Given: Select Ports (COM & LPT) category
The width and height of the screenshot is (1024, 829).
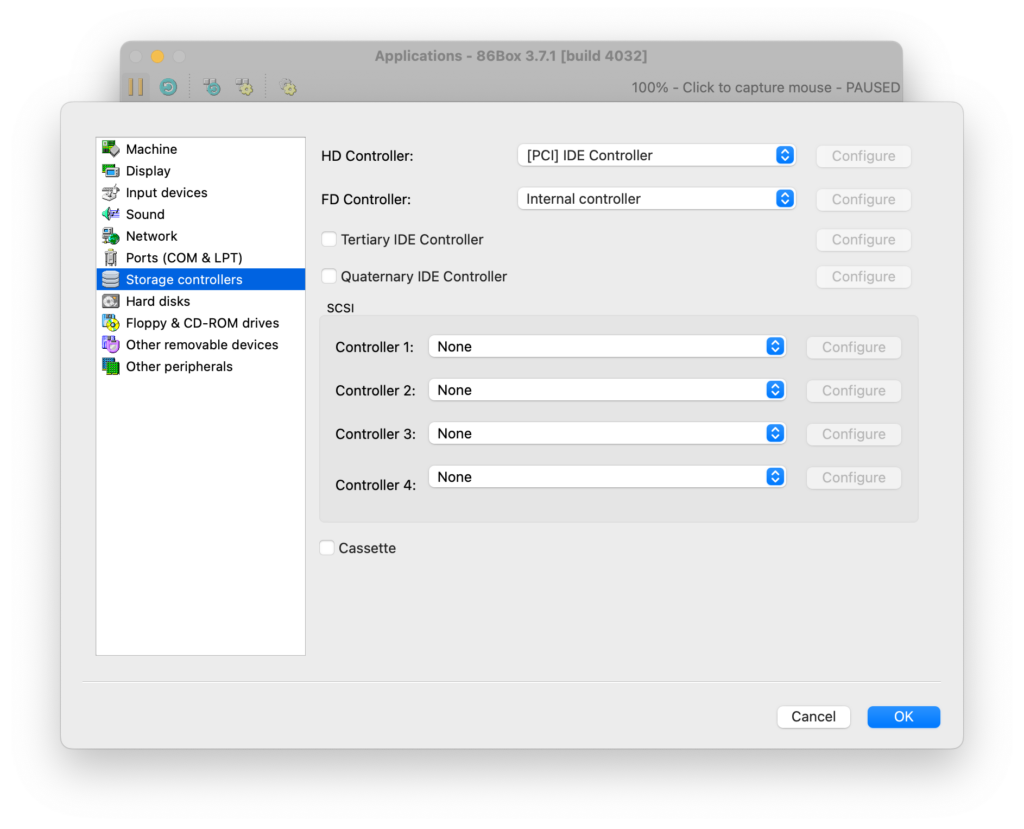Looking at the screenshot, I should coord(184,258).
